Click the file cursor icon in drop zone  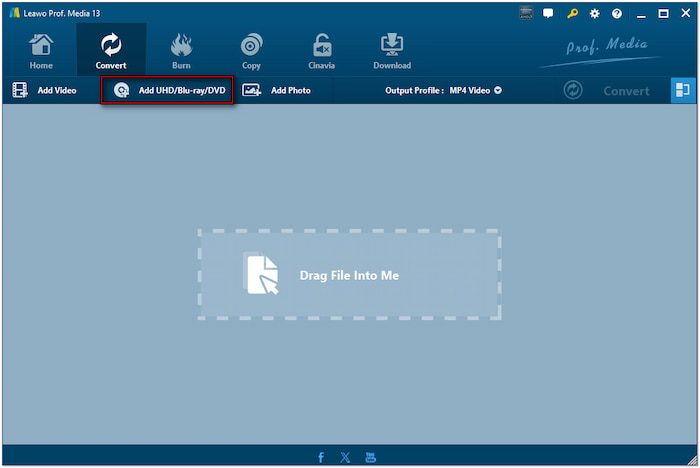[x=261, y=274]
